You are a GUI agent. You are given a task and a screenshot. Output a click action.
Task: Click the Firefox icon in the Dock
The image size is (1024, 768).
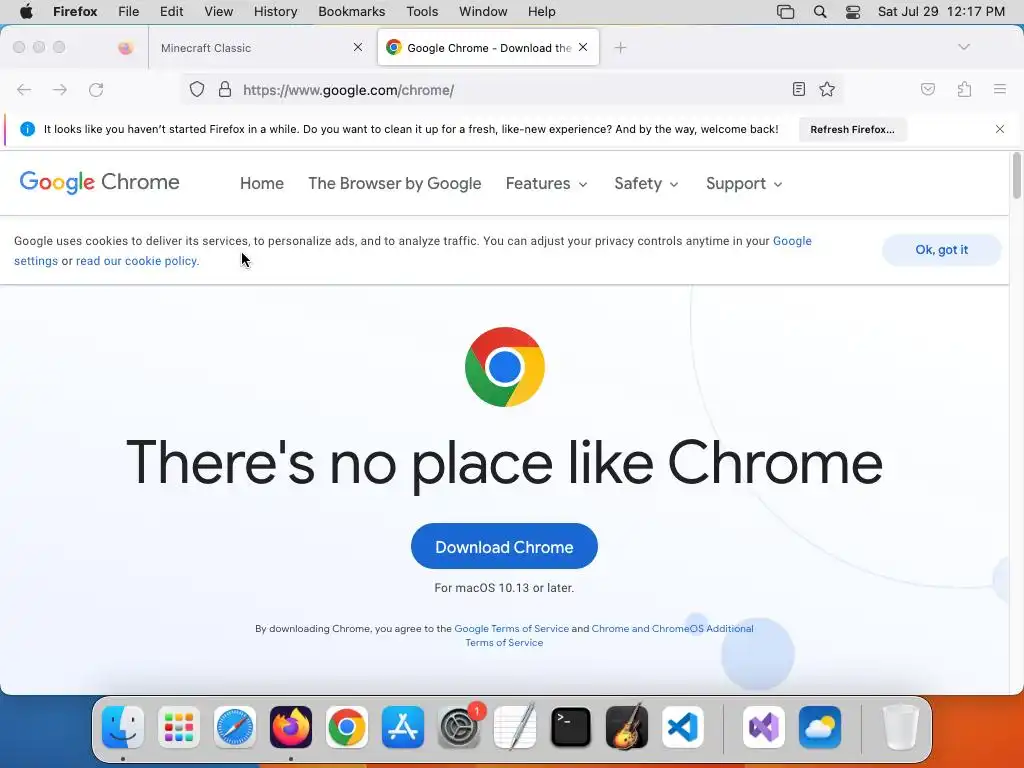(x=291, y=727)
